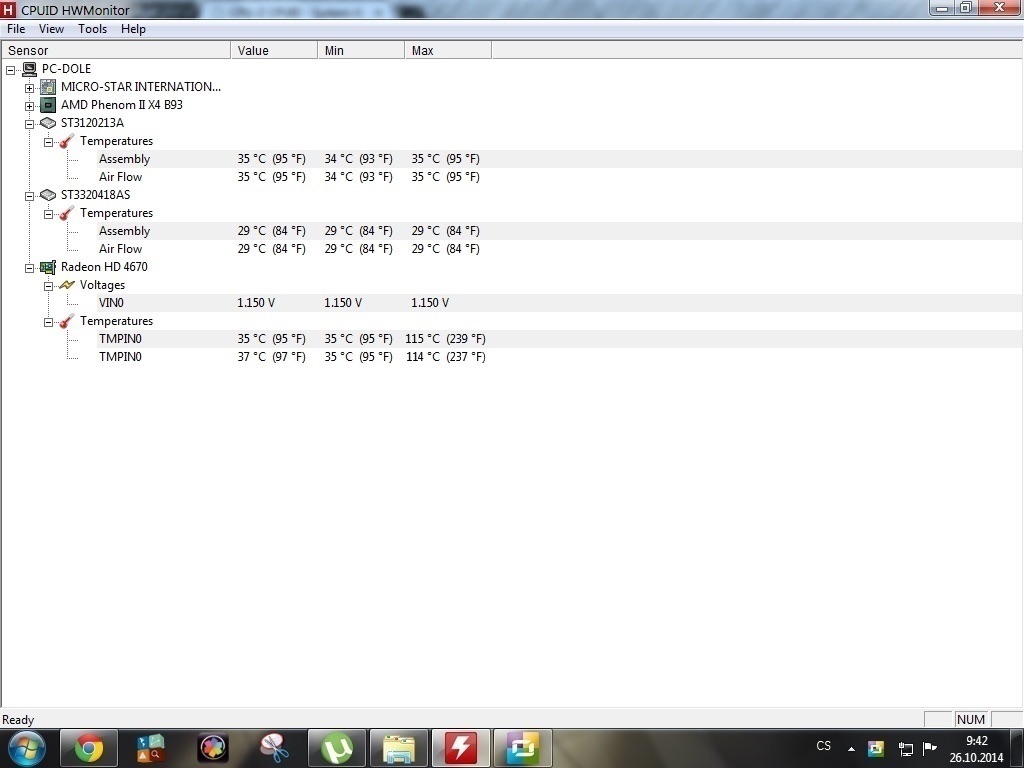Select the PC-DOLE tree label
This screenshot has height=768, width=1024.
coord(66,69)
